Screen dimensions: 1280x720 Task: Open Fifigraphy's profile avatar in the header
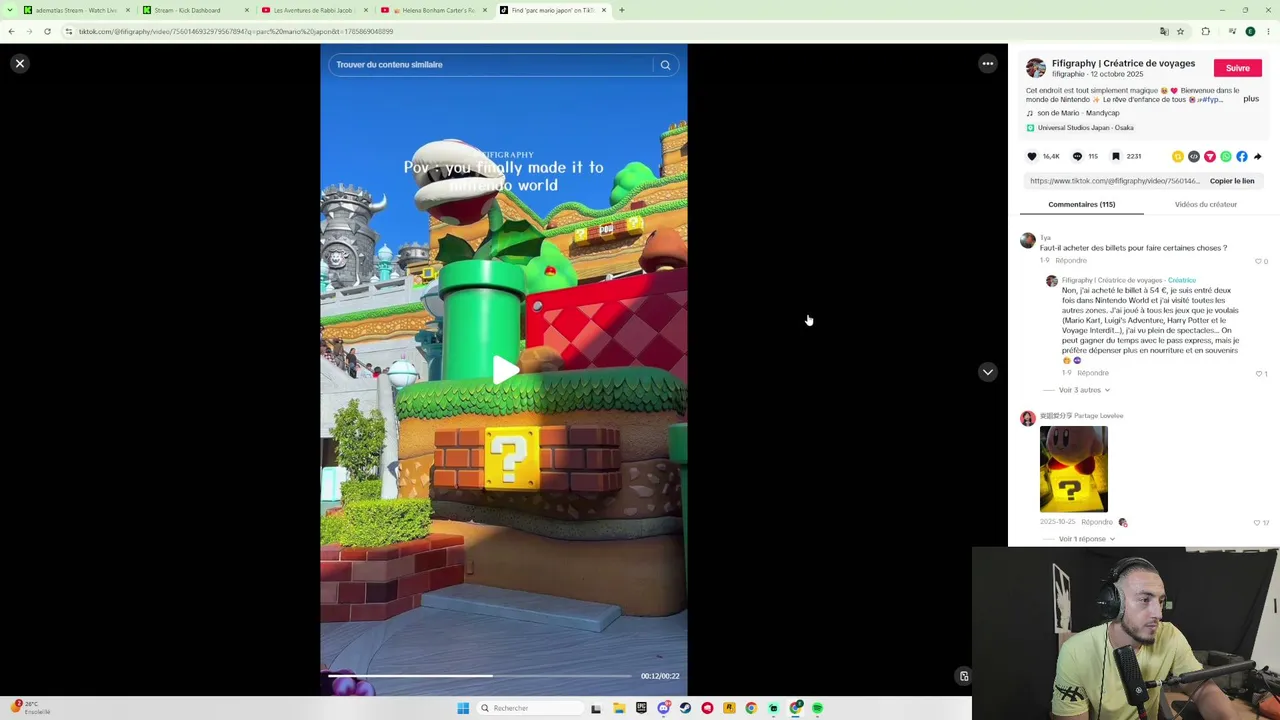pyautogui.click(x=1036, y=68)
